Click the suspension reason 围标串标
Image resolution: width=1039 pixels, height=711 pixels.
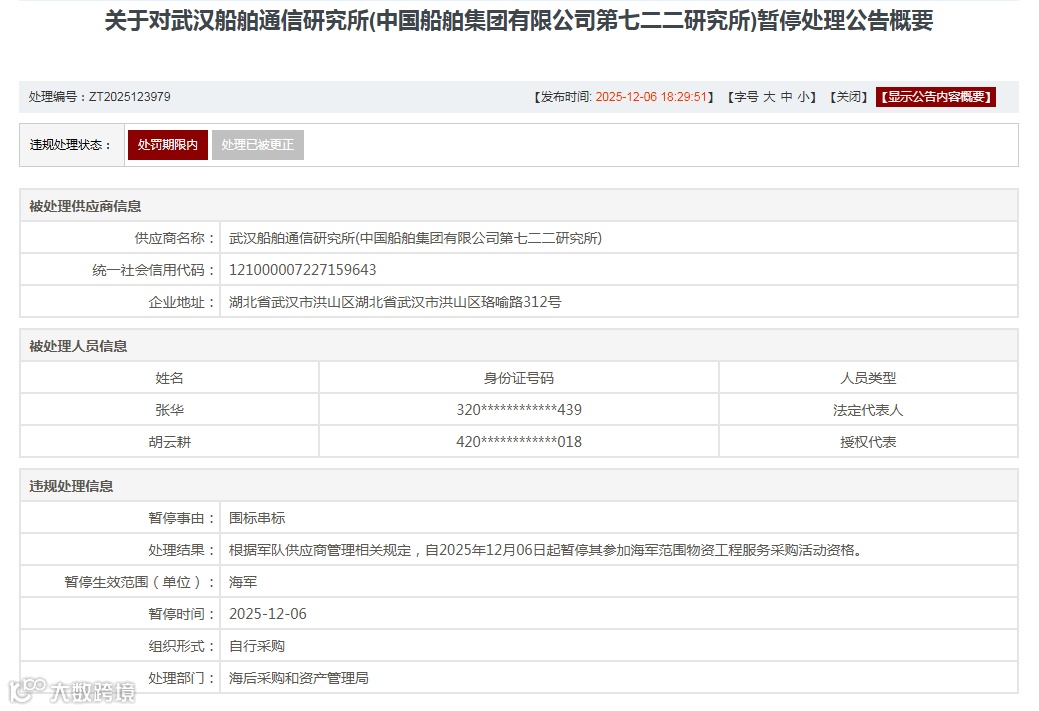(x=257, y=518)
